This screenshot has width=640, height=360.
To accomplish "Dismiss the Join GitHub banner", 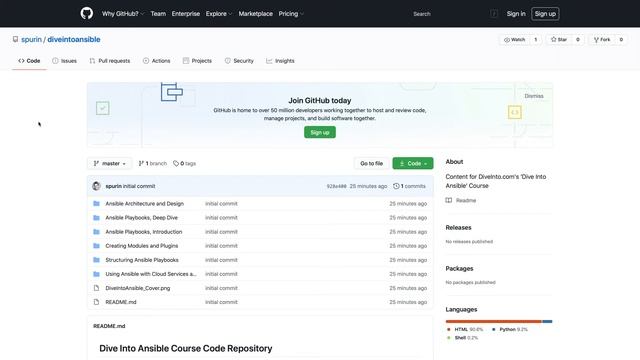I will click(x=534, y=96).
